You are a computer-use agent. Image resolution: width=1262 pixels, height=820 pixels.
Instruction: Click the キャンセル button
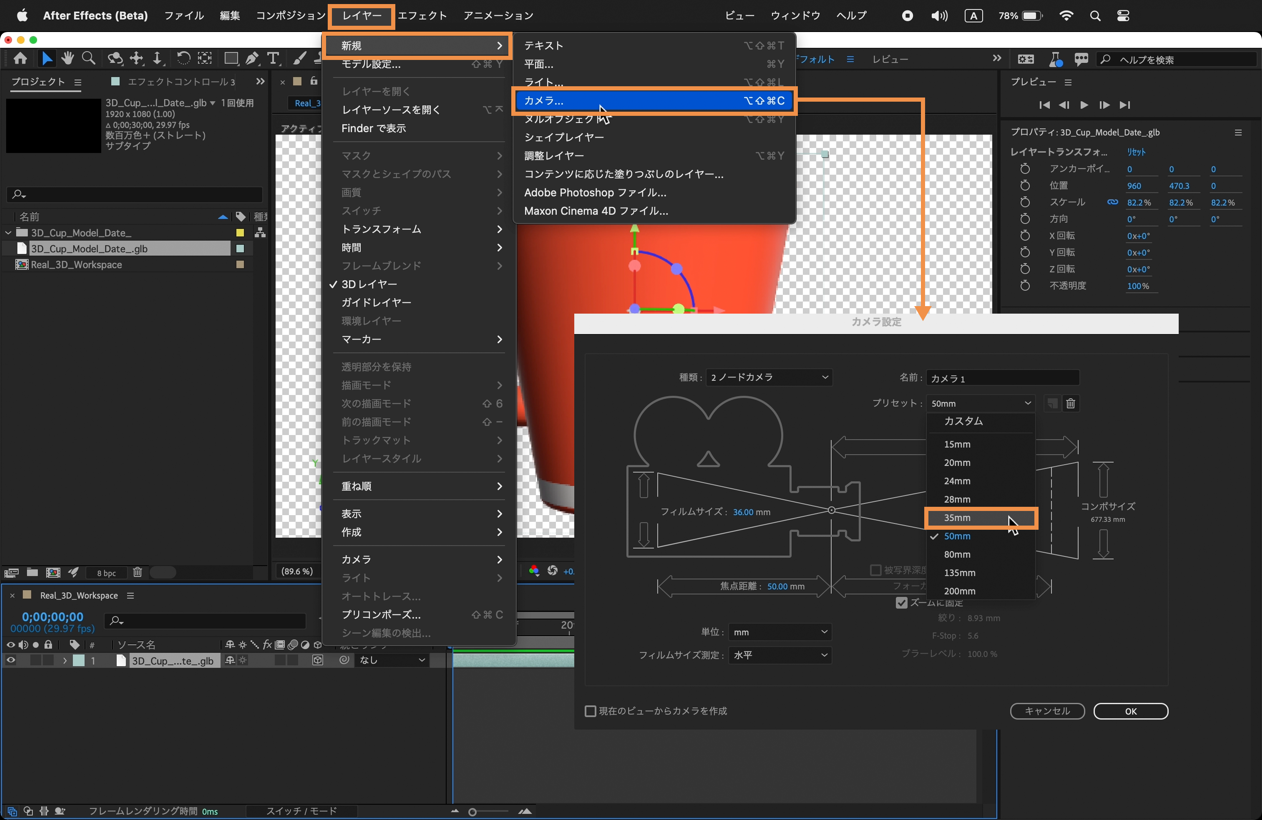coord(1047,711)
